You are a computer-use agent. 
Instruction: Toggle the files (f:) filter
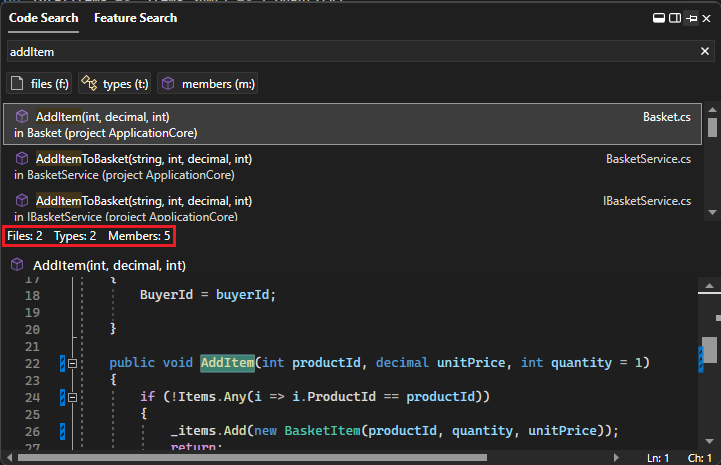pyautogui.click(x=39, y=84)
